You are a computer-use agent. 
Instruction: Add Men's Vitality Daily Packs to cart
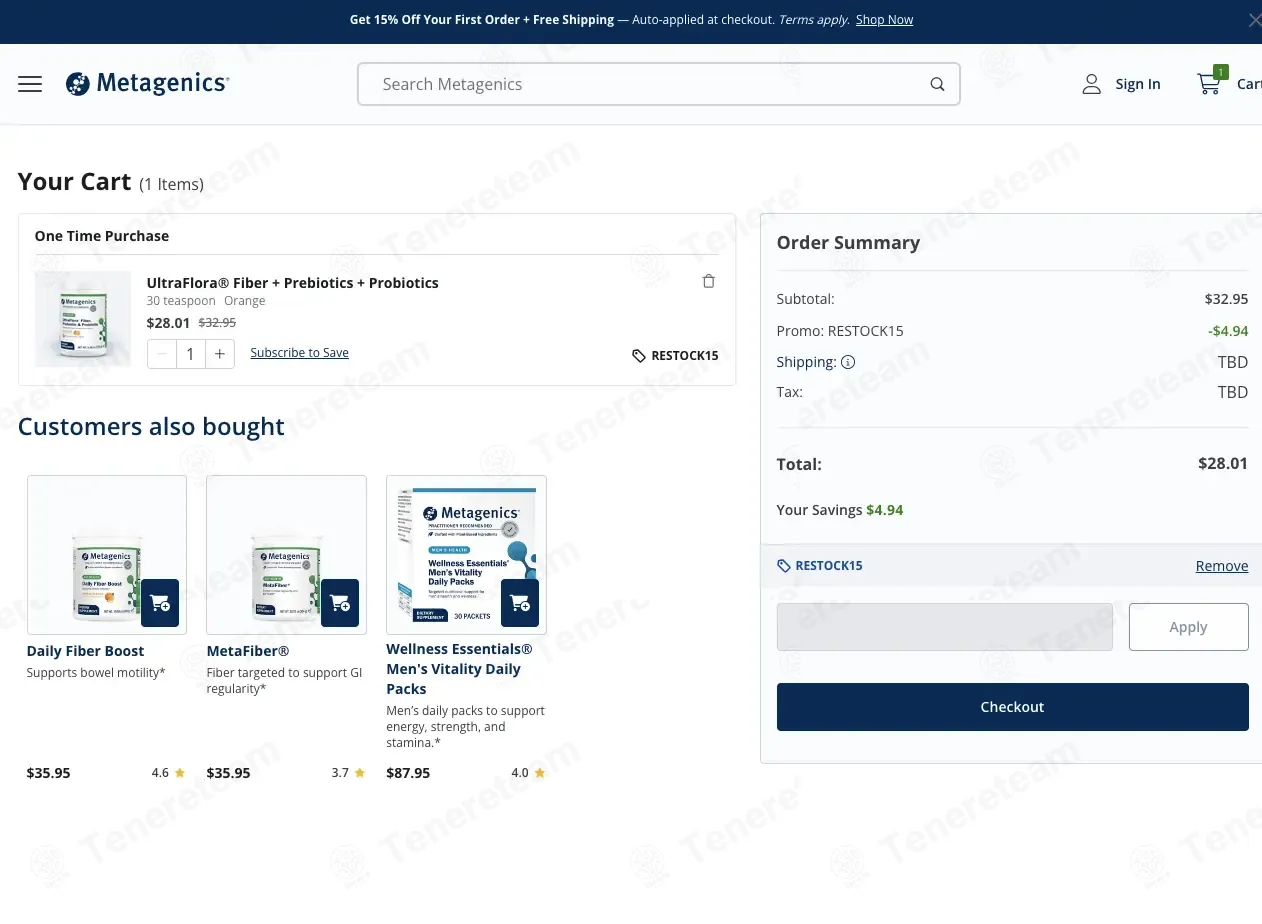pyautogui.click(x=520, y=603)
